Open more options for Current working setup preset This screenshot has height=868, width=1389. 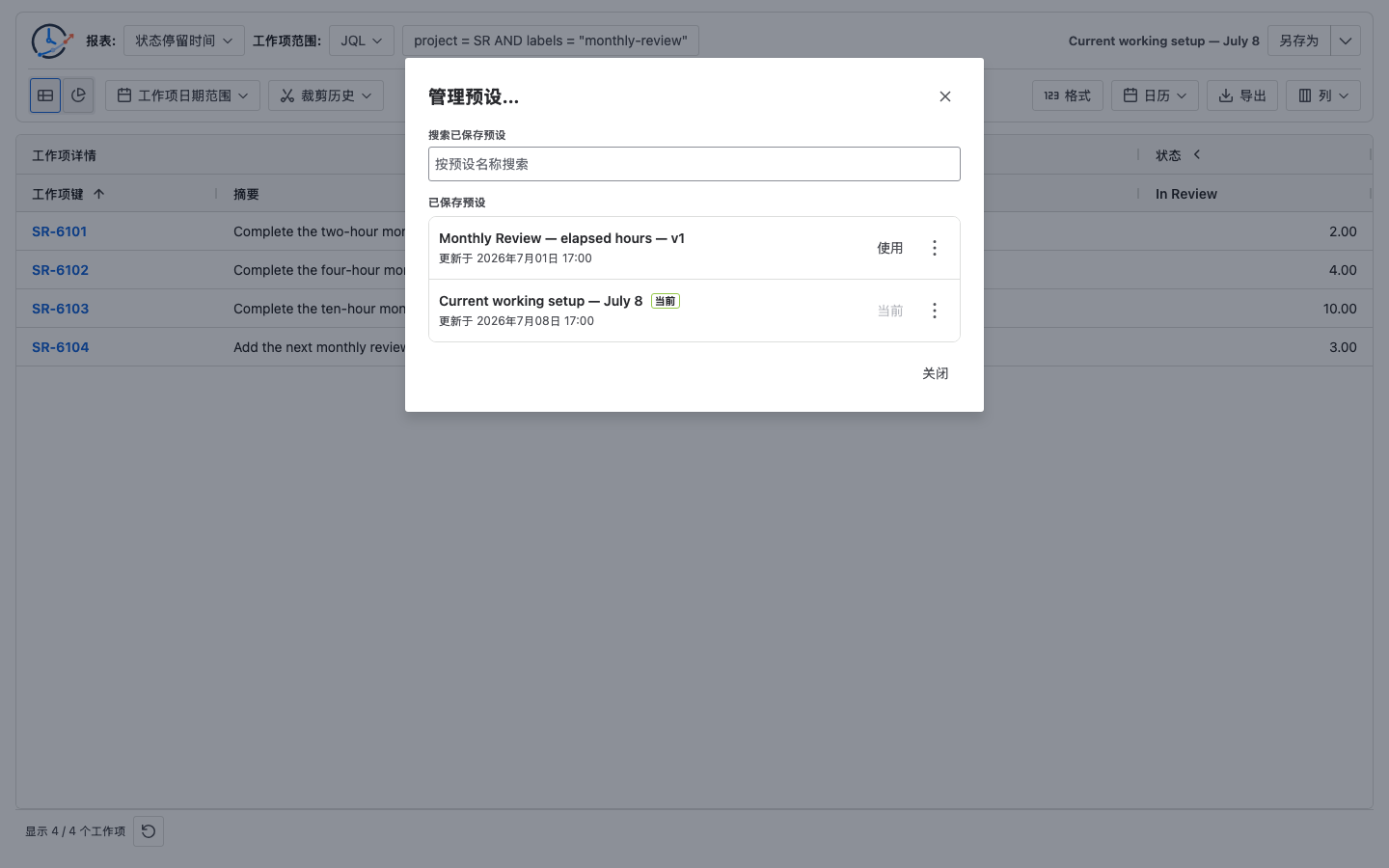click(935, 311)
